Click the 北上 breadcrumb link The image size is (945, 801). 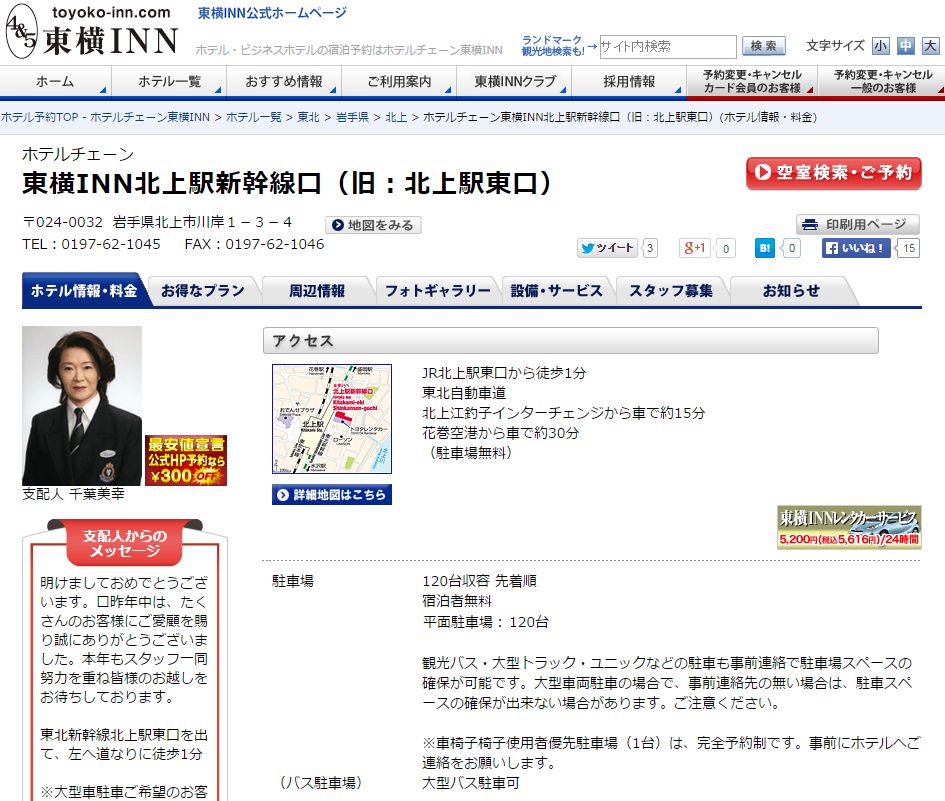[396, 117]
